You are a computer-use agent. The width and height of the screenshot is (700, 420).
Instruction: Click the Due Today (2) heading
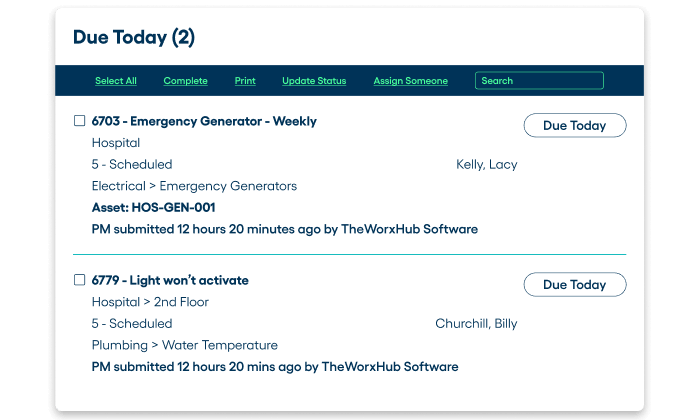134,37
